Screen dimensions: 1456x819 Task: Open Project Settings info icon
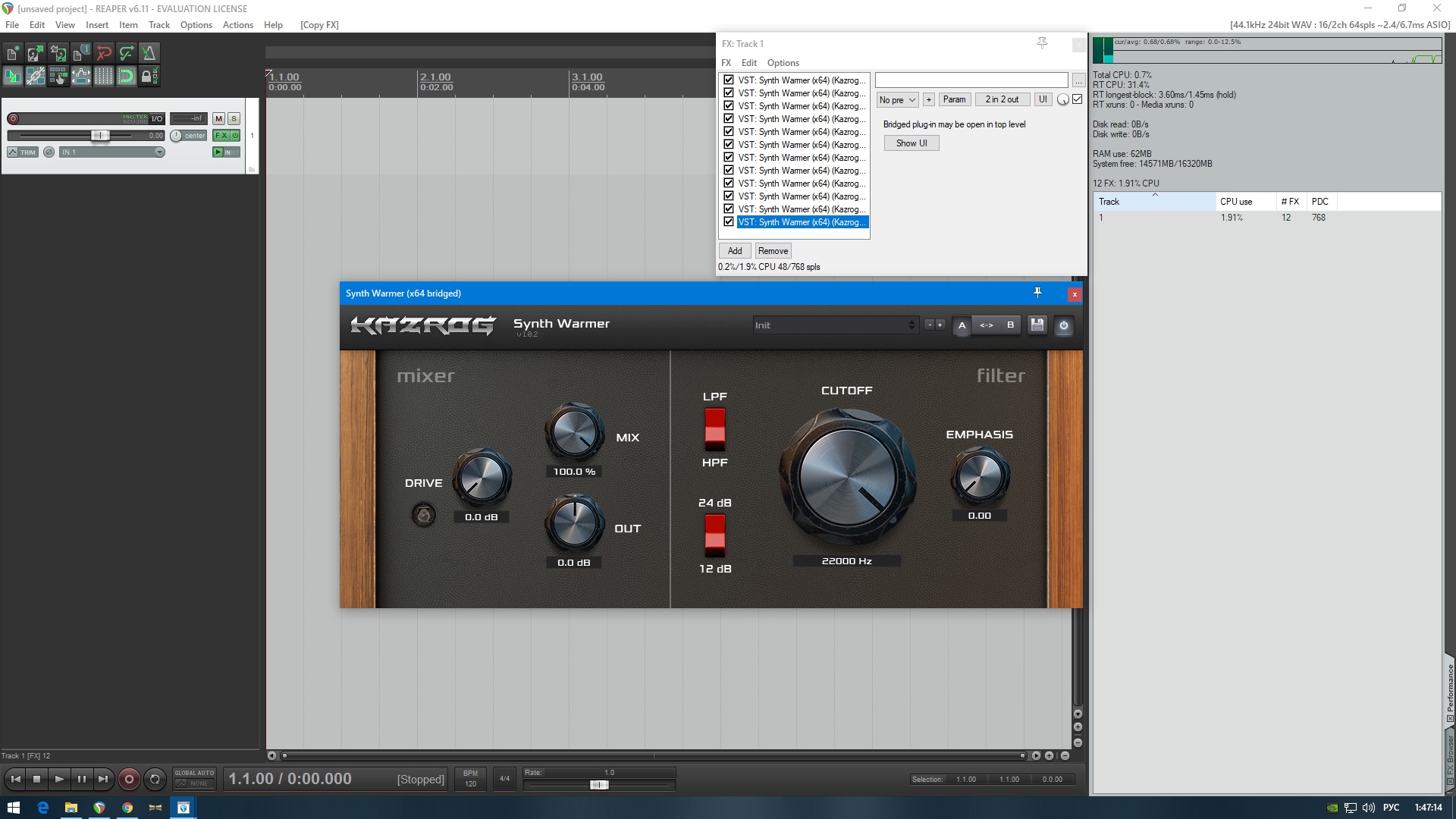(80, 53)
